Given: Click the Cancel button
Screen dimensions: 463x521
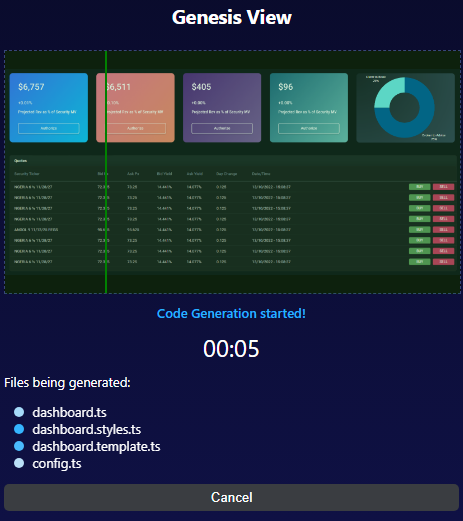Looking at the screenshot, I should pyautogui.click(x=231, y=497).
